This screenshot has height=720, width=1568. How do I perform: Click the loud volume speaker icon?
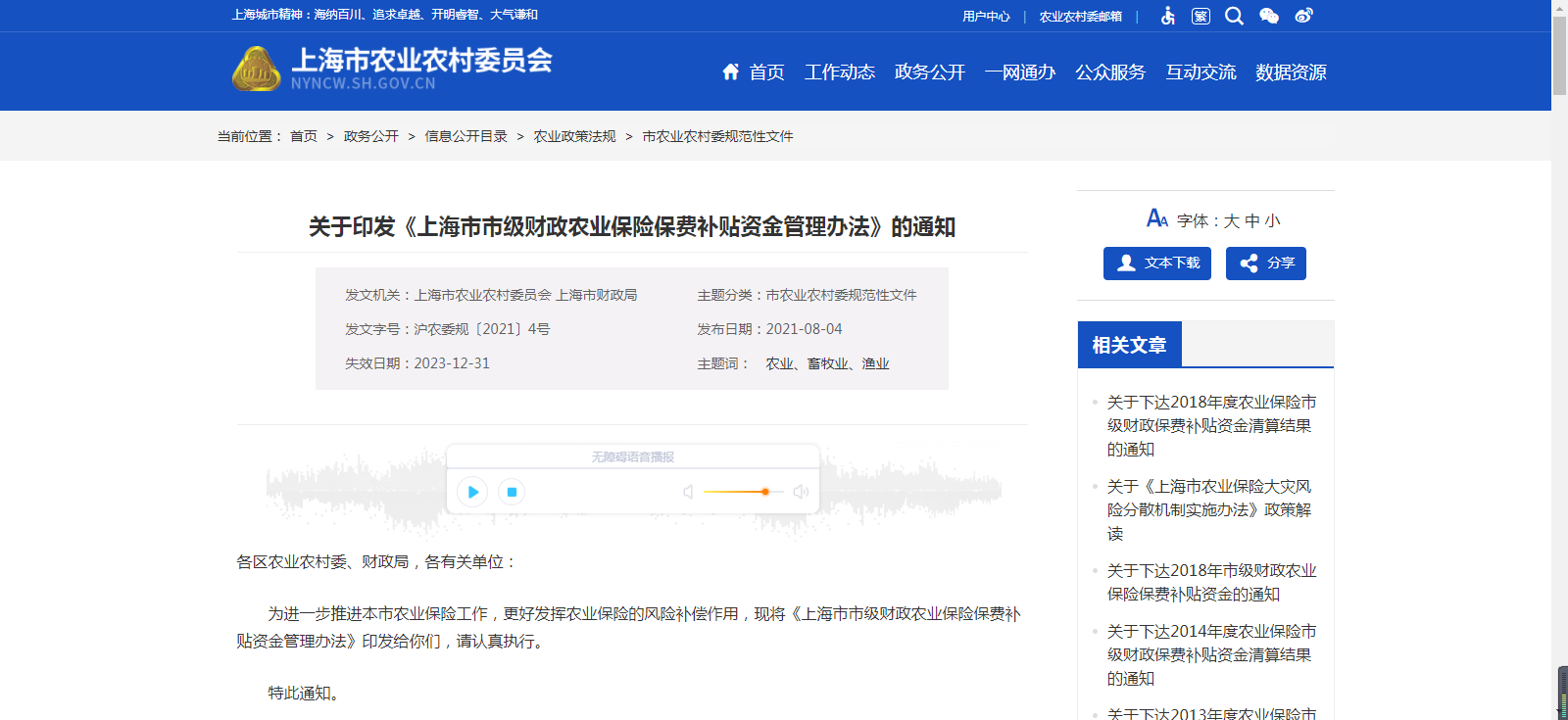[801, 492]
